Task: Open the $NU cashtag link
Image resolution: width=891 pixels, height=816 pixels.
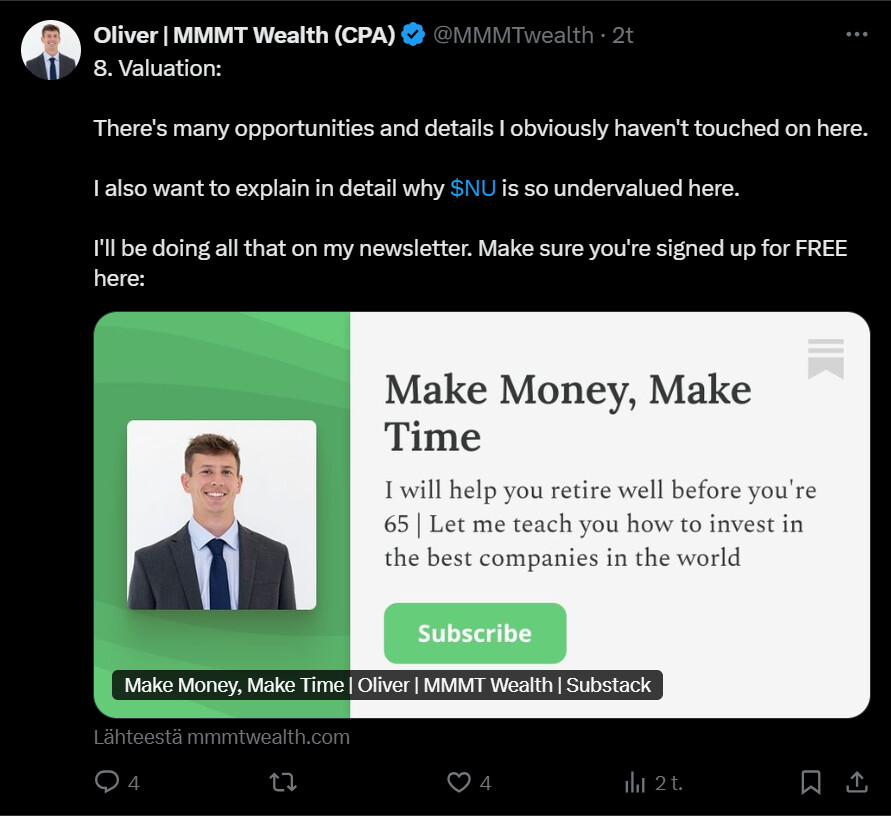Action: pos(473,188)
